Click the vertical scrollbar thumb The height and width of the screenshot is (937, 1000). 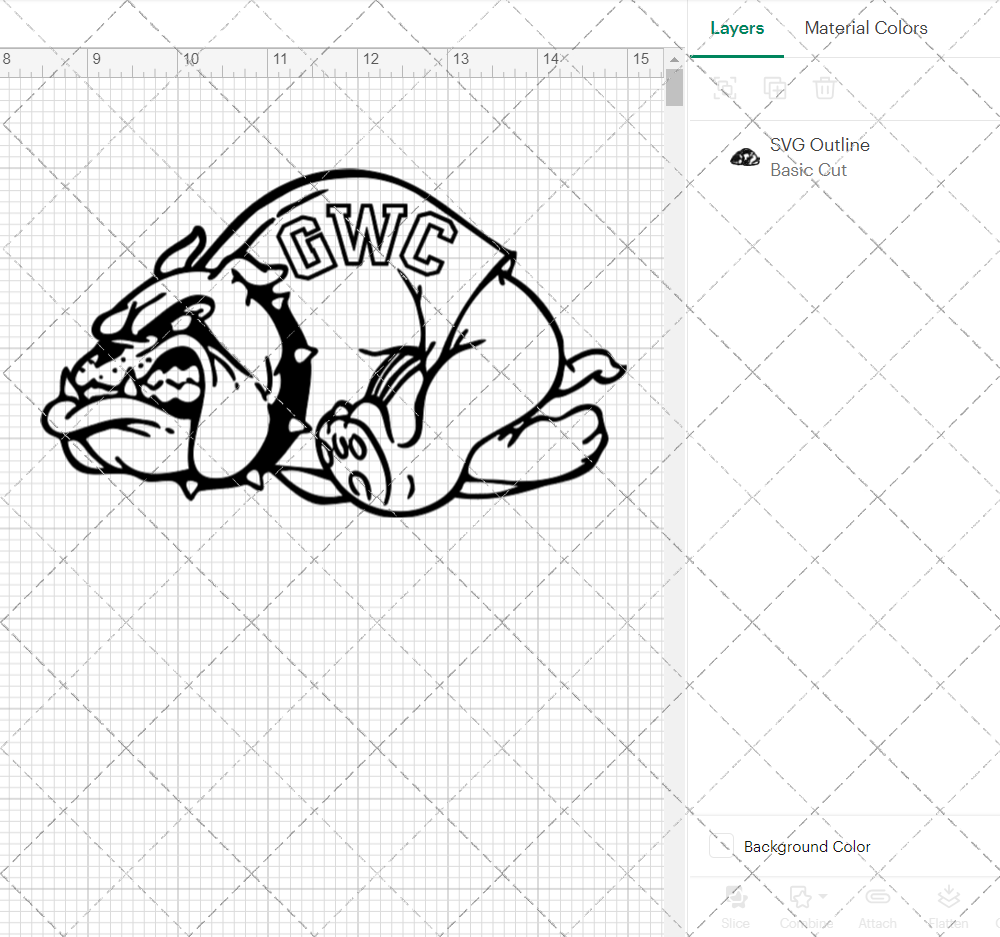674,87
